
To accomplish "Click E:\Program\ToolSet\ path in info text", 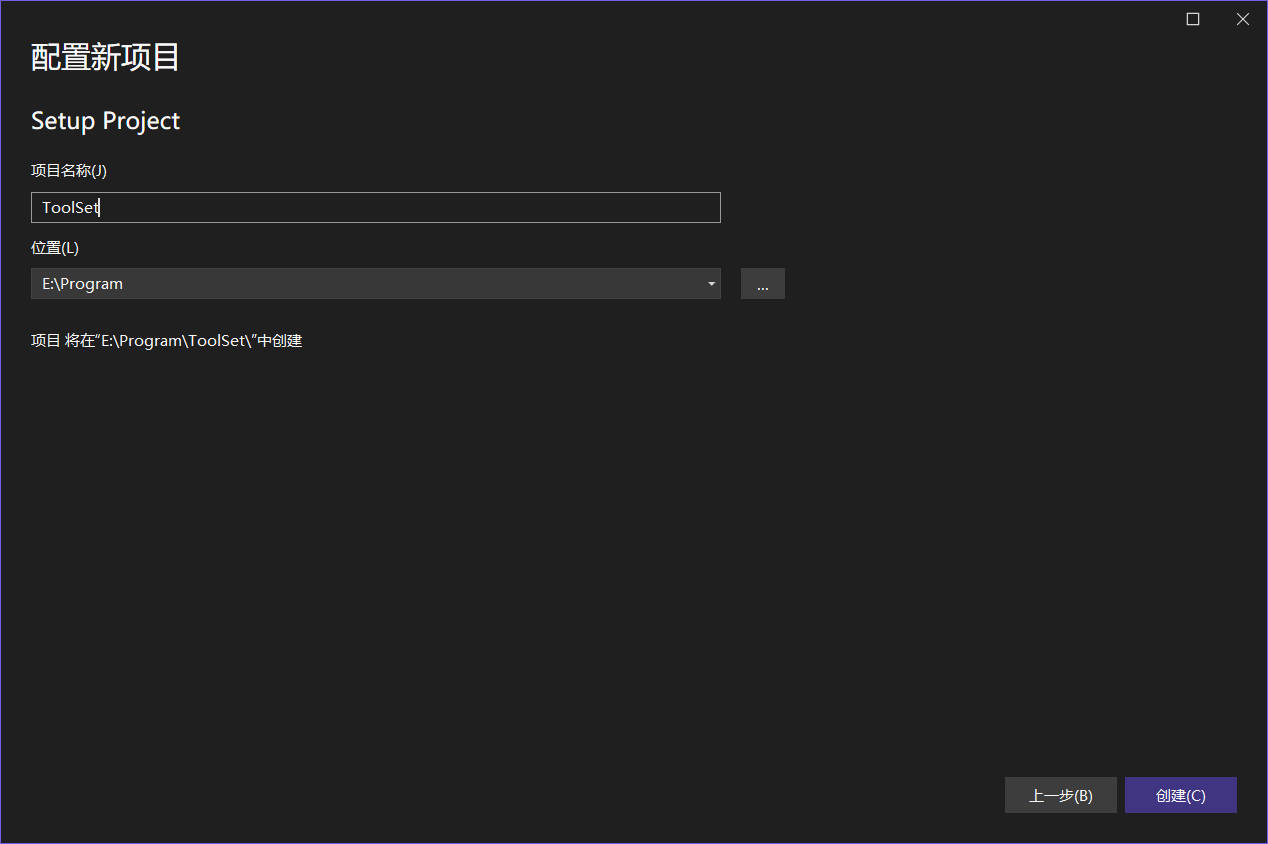I will 175,341.
